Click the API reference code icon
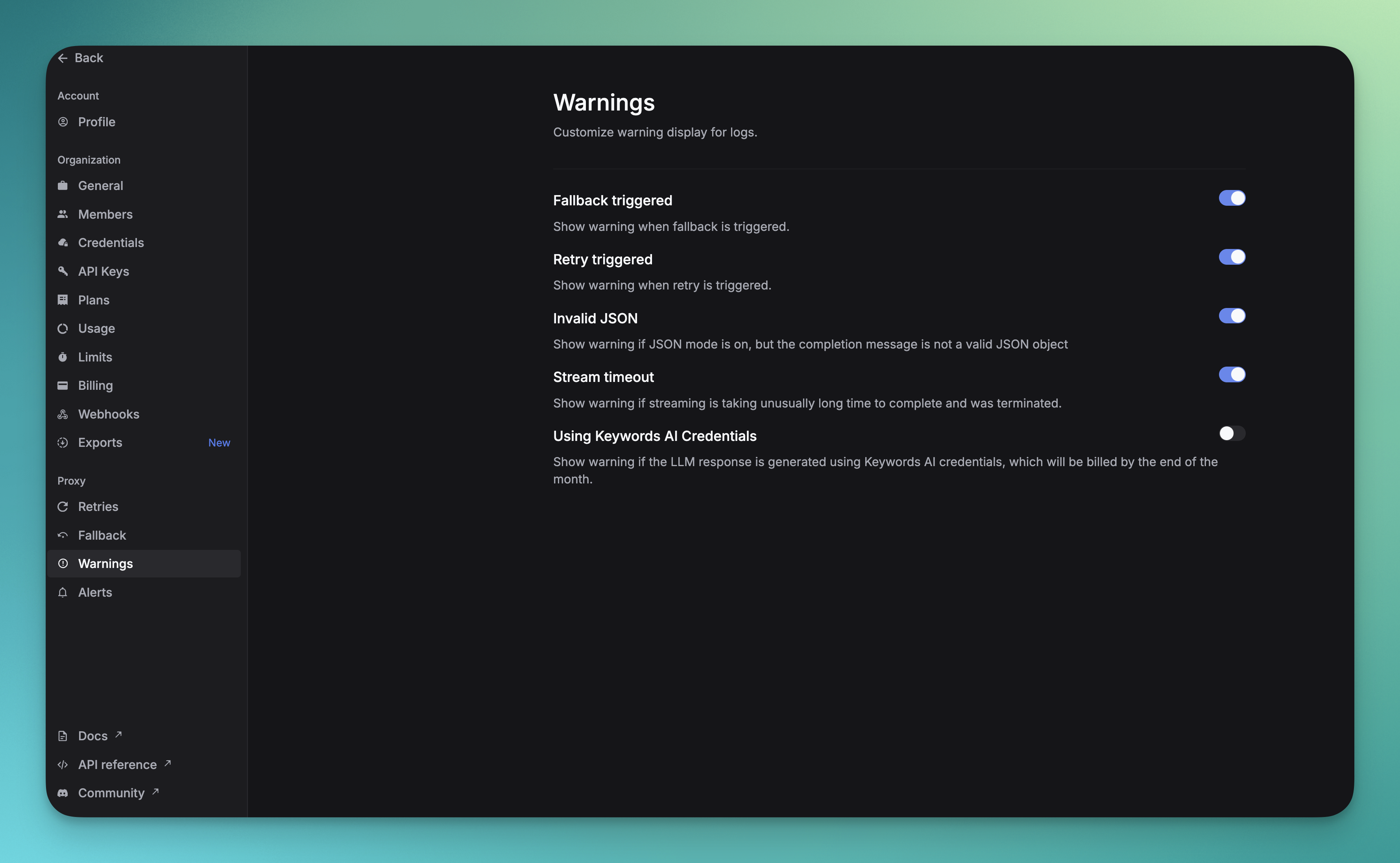The width and height of the screenshot is (1400, 863). (63, 764)
